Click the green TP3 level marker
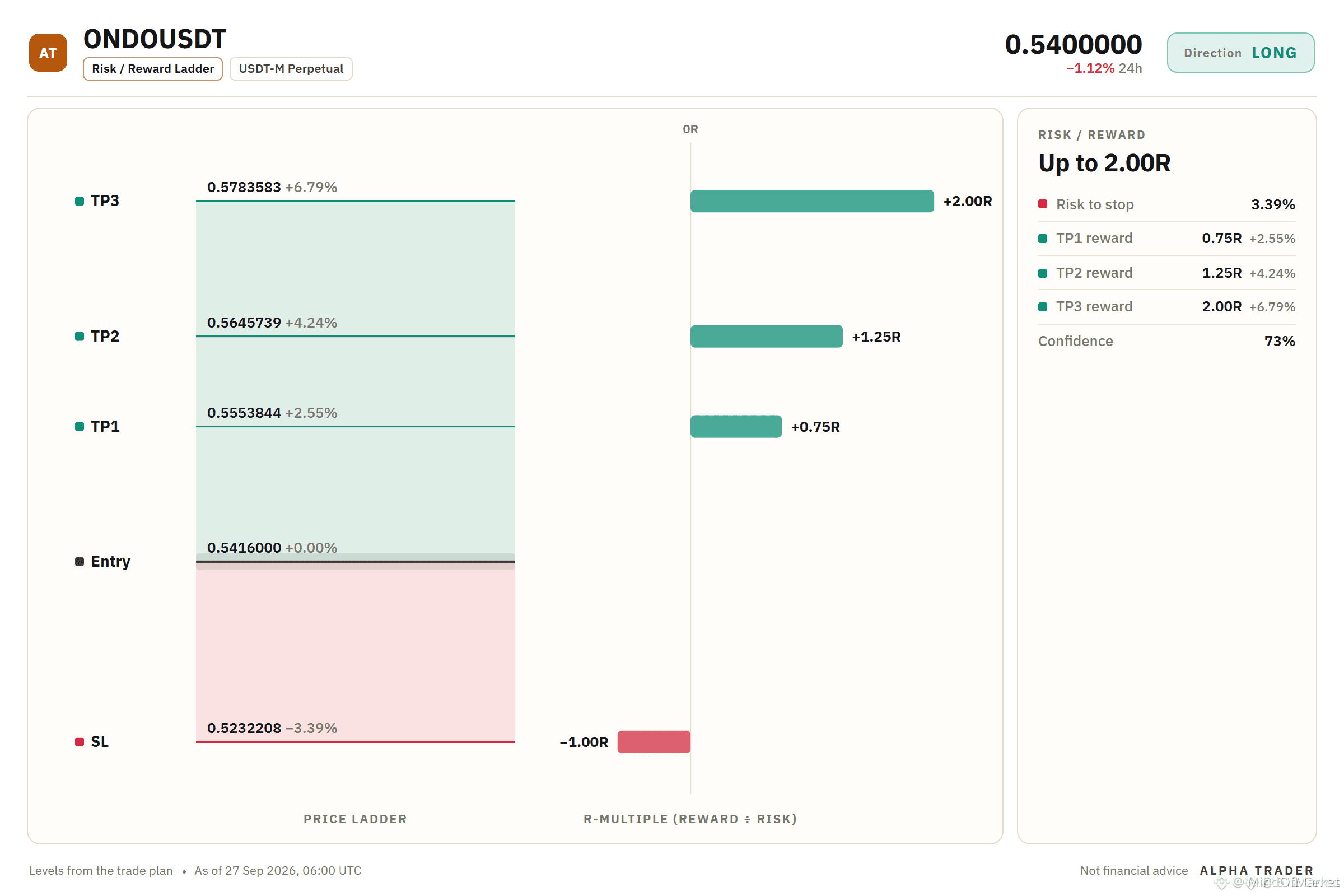 tap(80, 201)
